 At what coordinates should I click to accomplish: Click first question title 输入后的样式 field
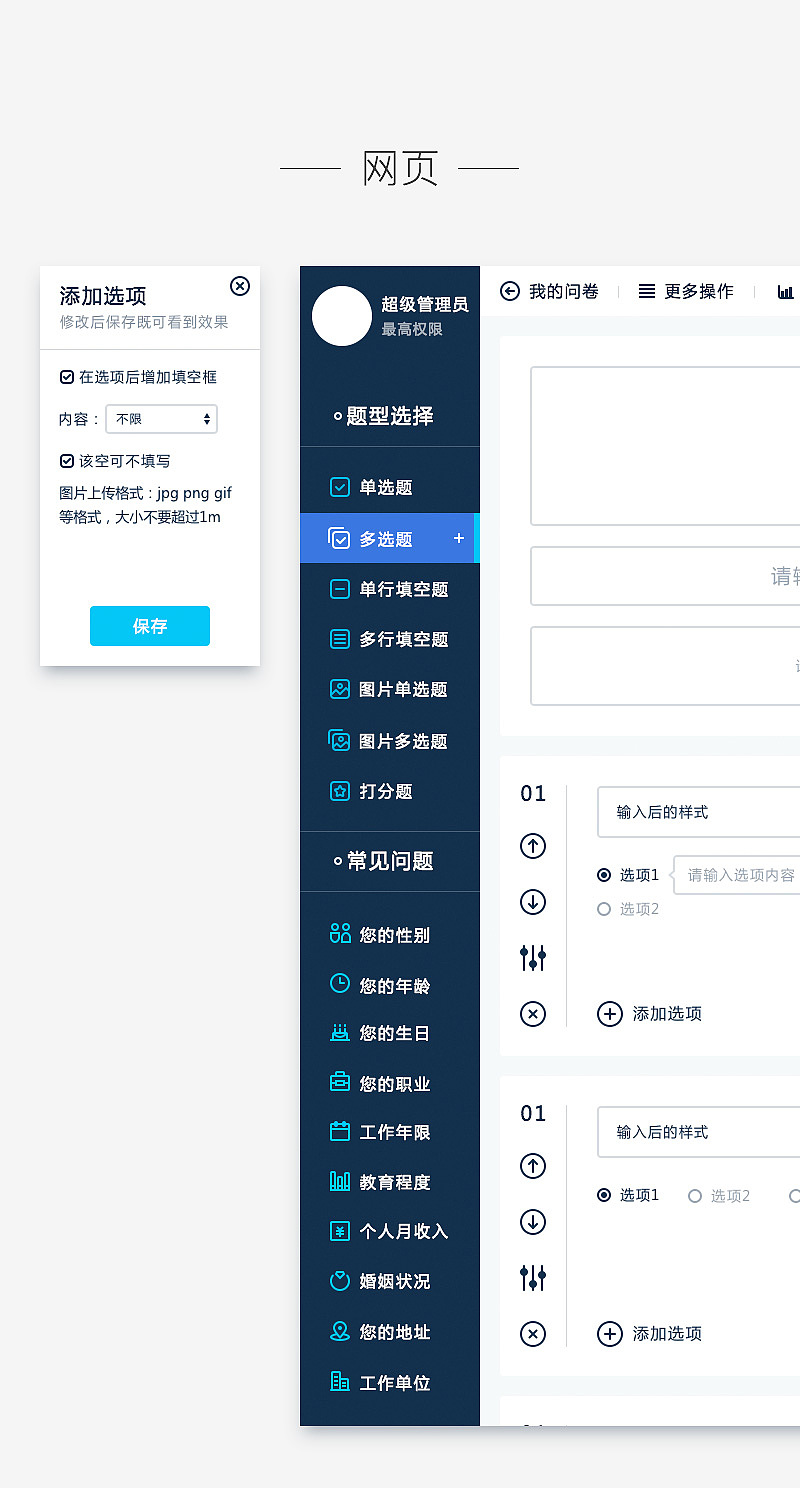tap(698, 812)
